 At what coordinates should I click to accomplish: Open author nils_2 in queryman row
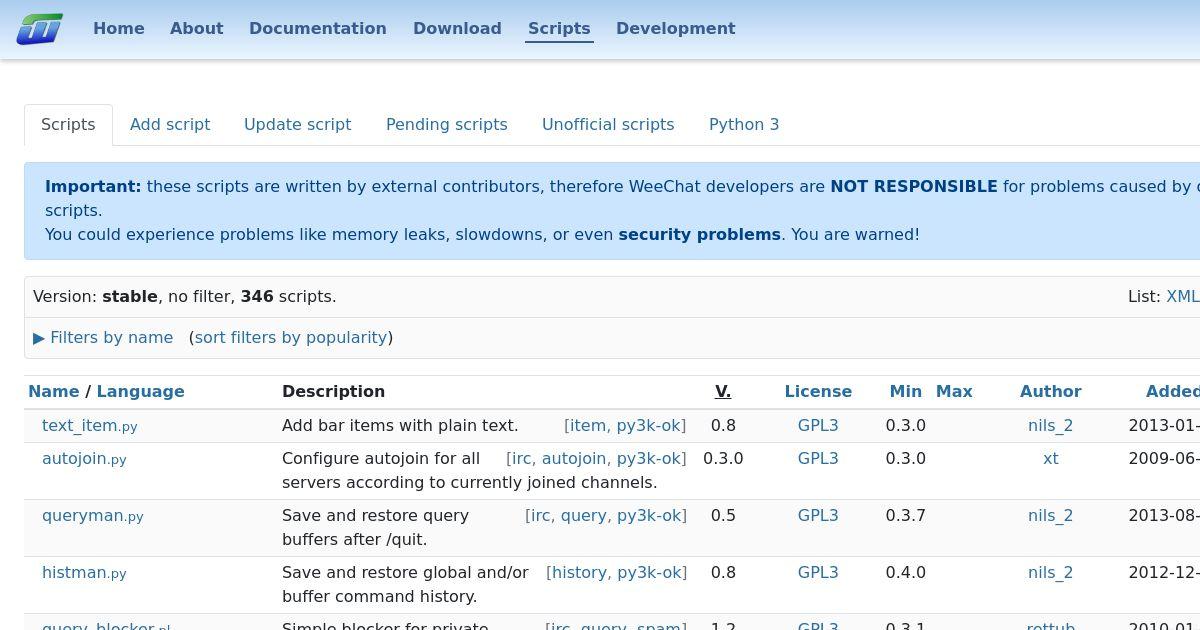(x=1050, y=516)
